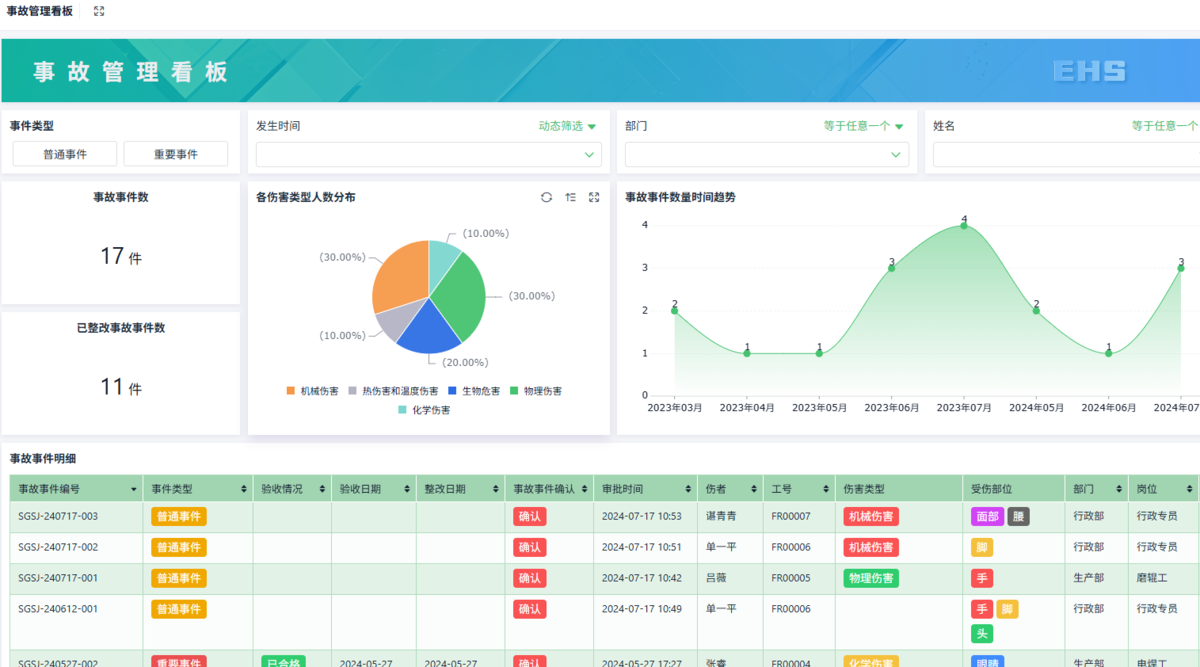
Task: Click the fullscreen icon beside the 事故管理看板 title
Action: point(99,11)
